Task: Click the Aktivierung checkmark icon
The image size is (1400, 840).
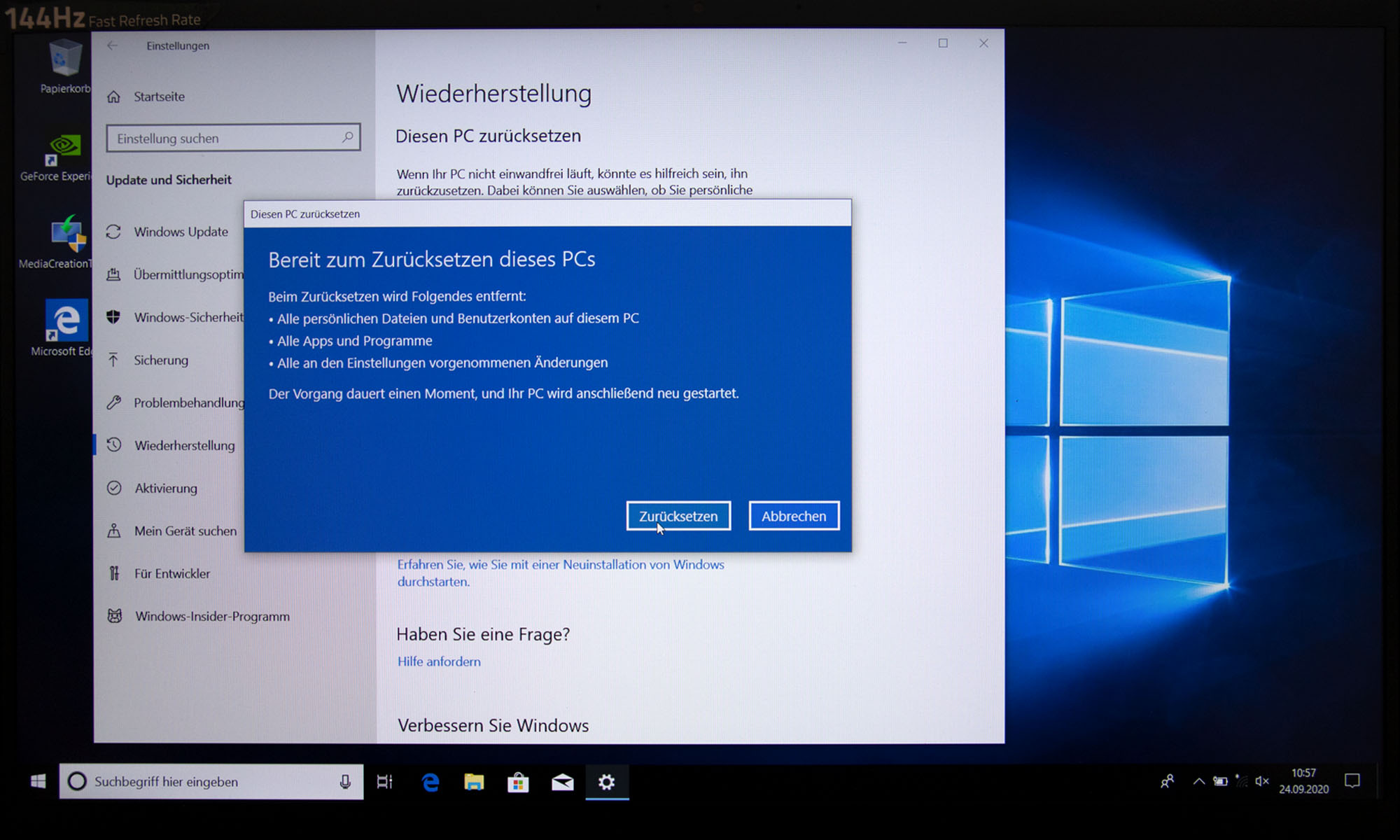Action: [114, 488]
